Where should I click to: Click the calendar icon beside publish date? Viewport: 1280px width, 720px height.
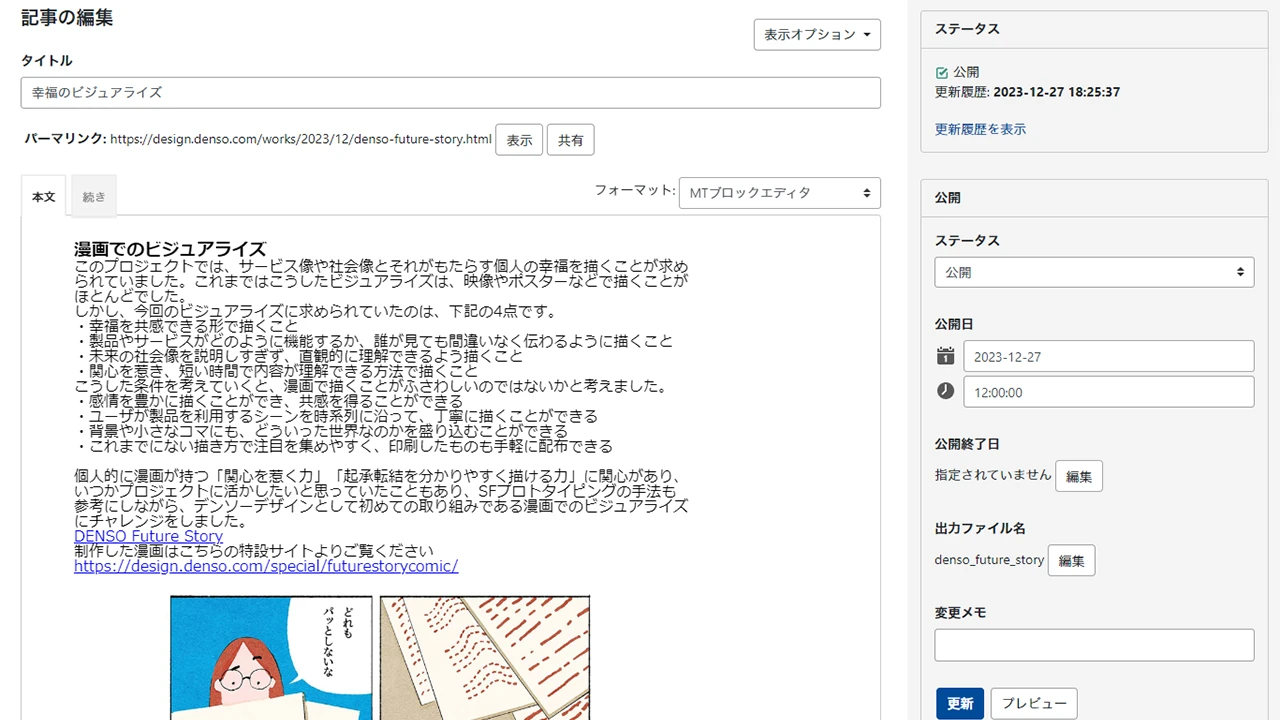point(945,356)
